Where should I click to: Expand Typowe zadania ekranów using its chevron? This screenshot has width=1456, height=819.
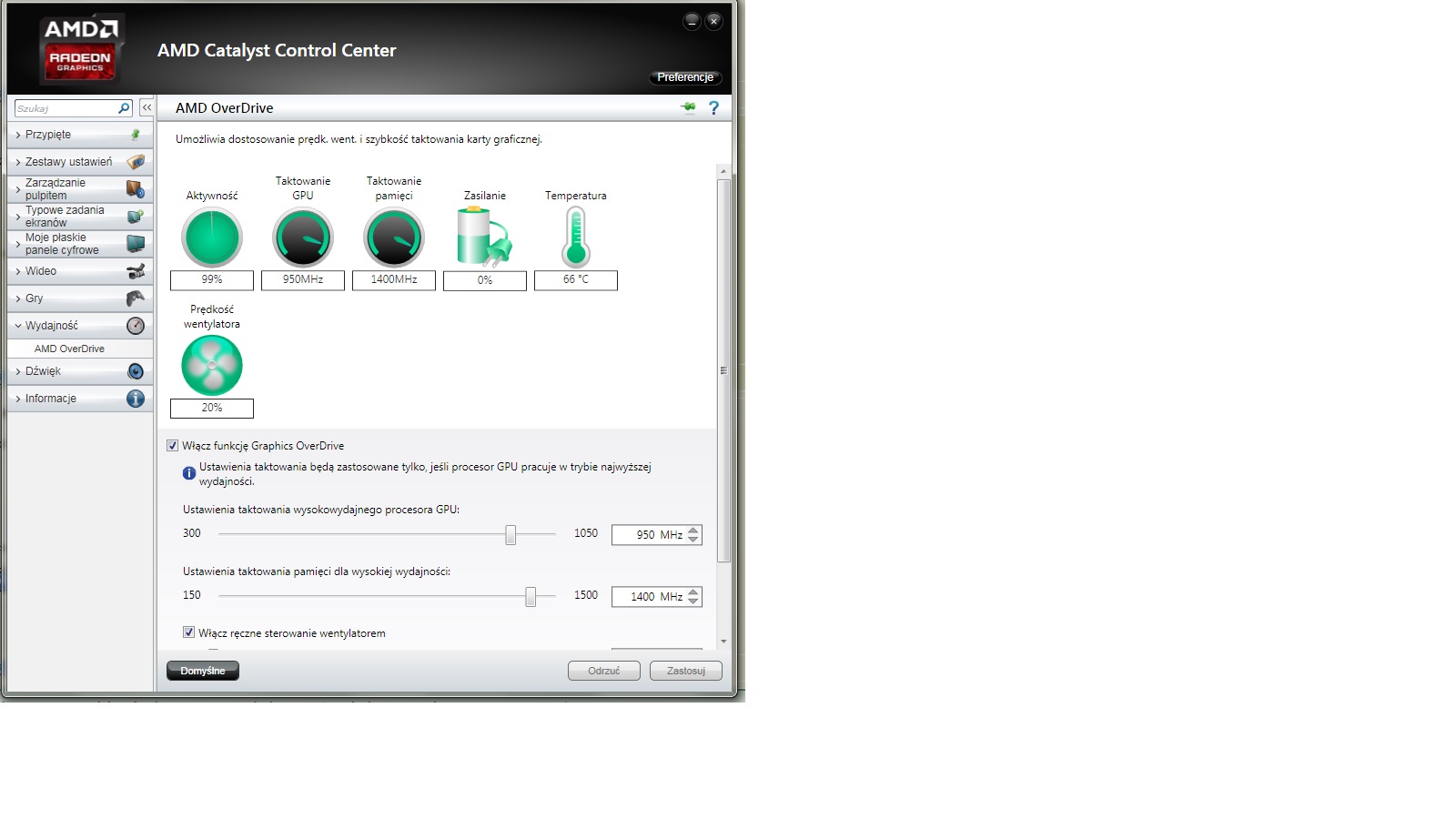pos(17,217)
